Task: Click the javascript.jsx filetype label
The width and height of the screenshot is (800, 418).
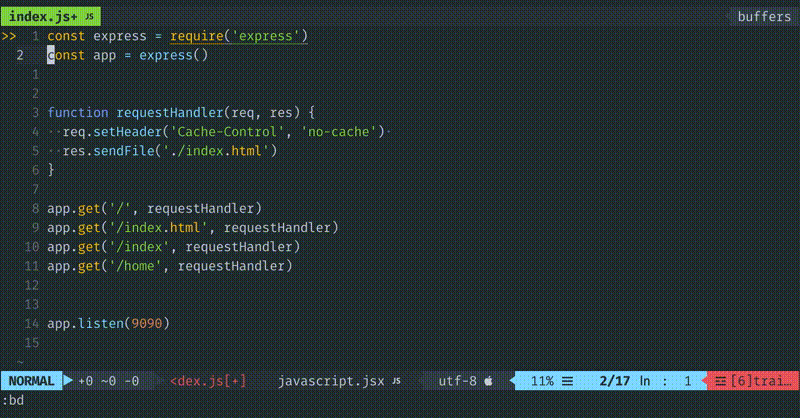Action: click(x=330, y=381)
